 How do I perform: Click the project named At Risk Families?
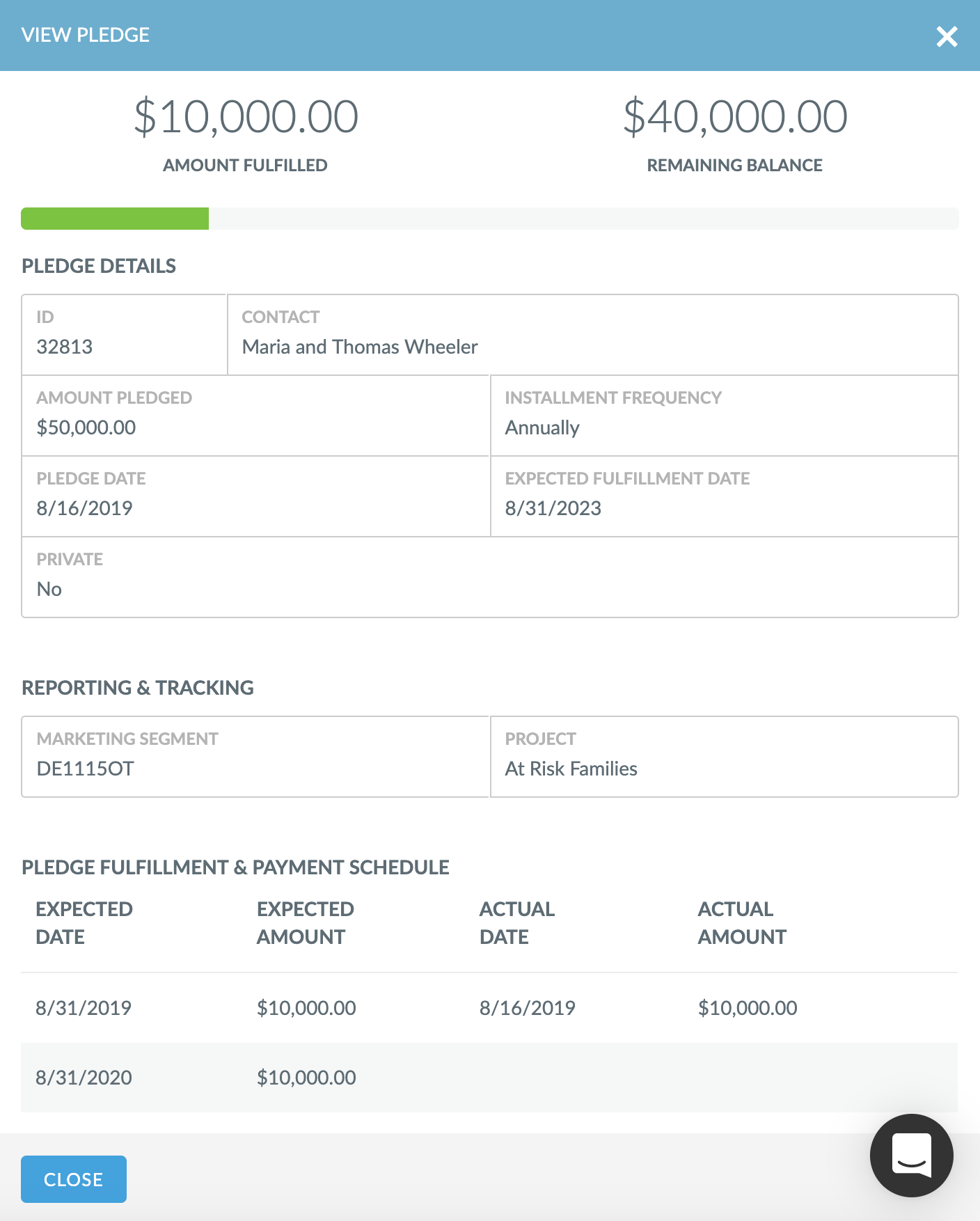(x=571, y=769)
